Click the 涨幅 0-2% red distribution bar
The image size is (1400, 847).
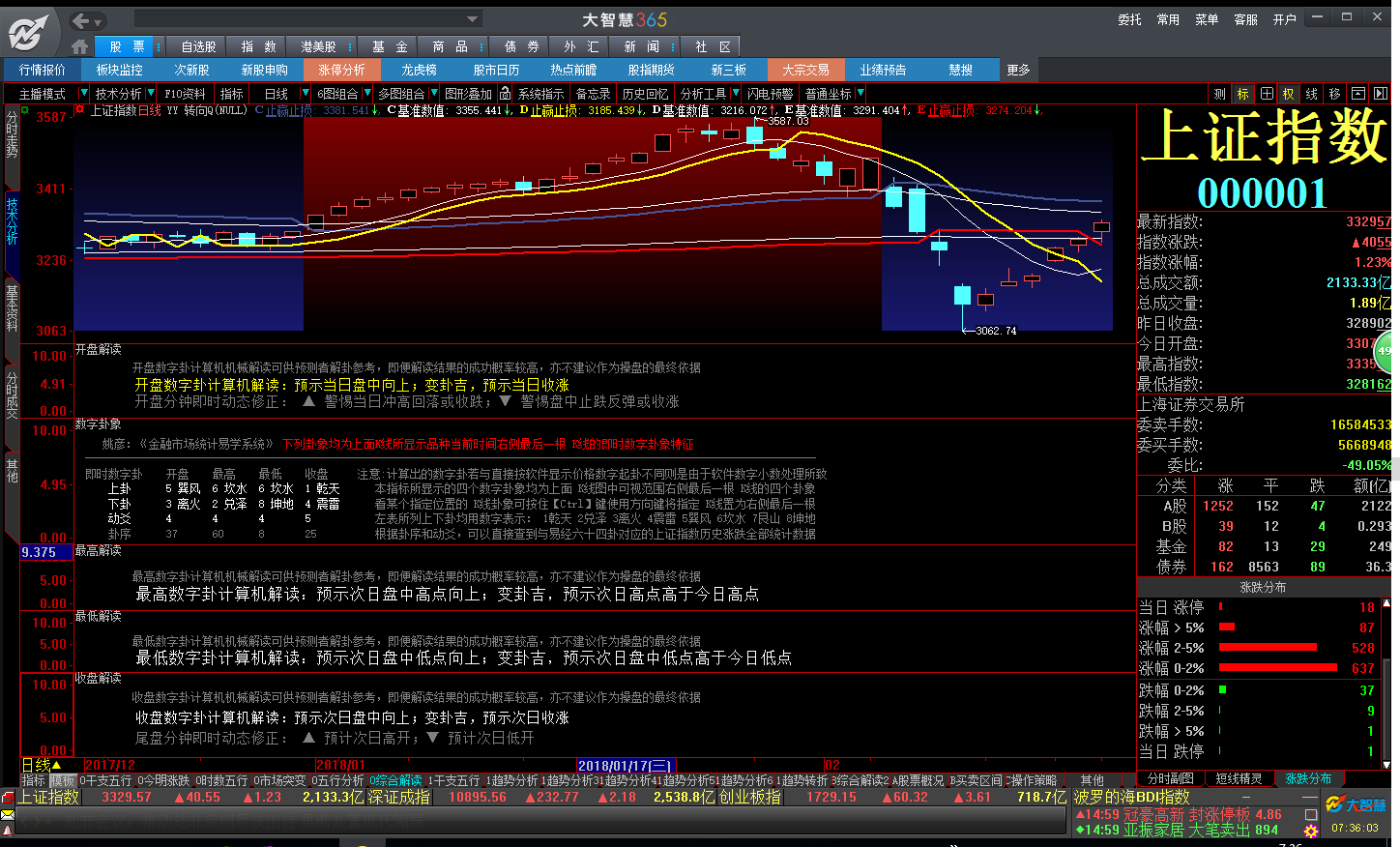point(1278,667)
